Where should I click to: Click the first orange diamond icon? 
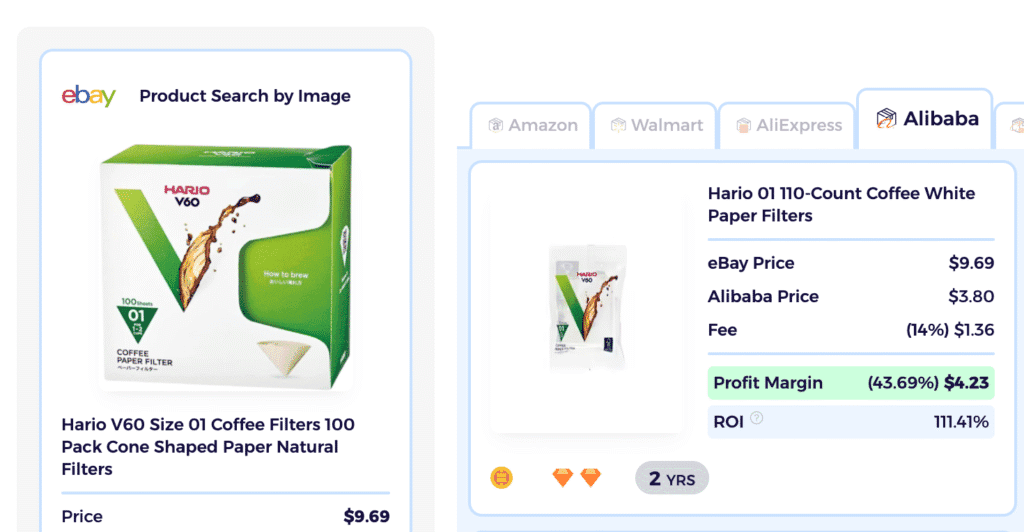(563, 478)
